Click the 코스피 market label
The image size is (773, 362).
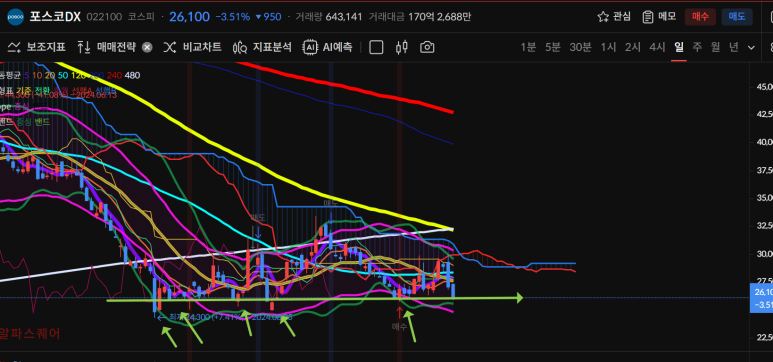140,17
